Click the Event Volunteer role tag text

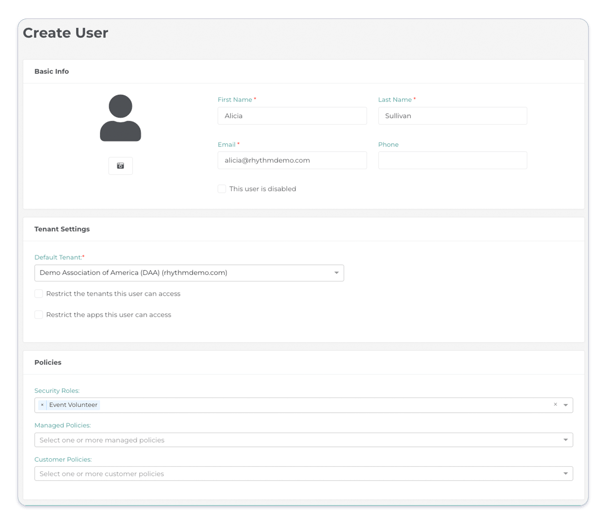click(x=73, y=405)
